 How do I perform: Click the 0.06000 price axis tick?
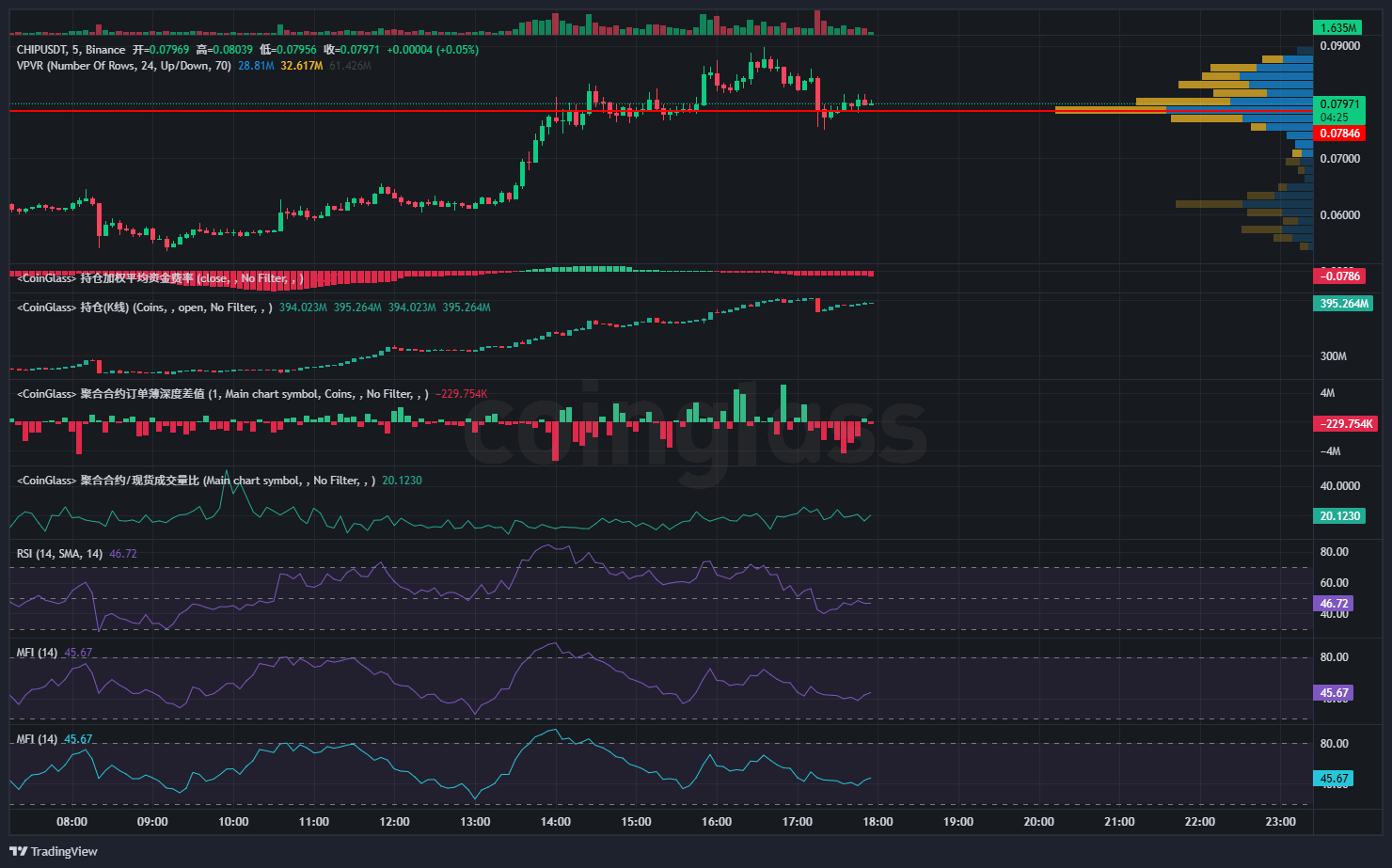pos(1340,215)
